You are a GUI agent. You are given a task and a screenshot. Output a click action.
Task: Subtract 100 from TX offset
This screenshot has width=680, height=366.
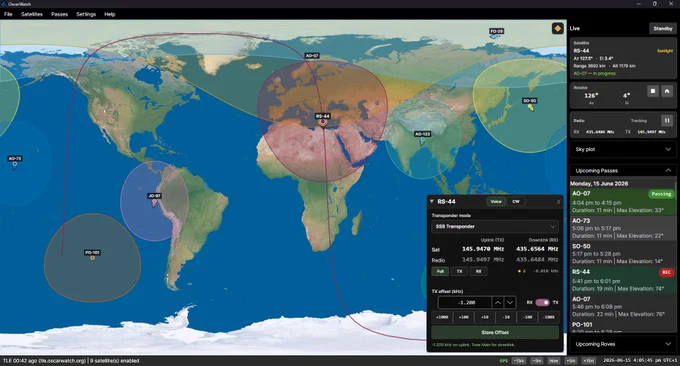[x=527, y=317]
